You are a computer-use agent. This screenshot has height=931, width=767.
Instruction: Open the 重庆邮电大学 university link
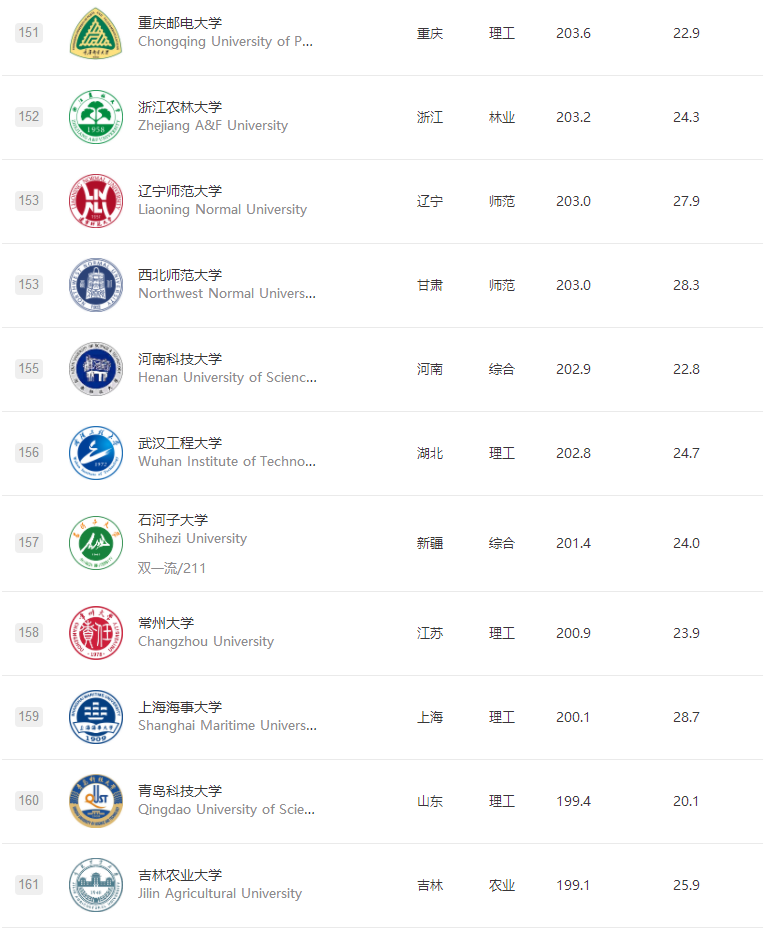click(x=180, y=23)
